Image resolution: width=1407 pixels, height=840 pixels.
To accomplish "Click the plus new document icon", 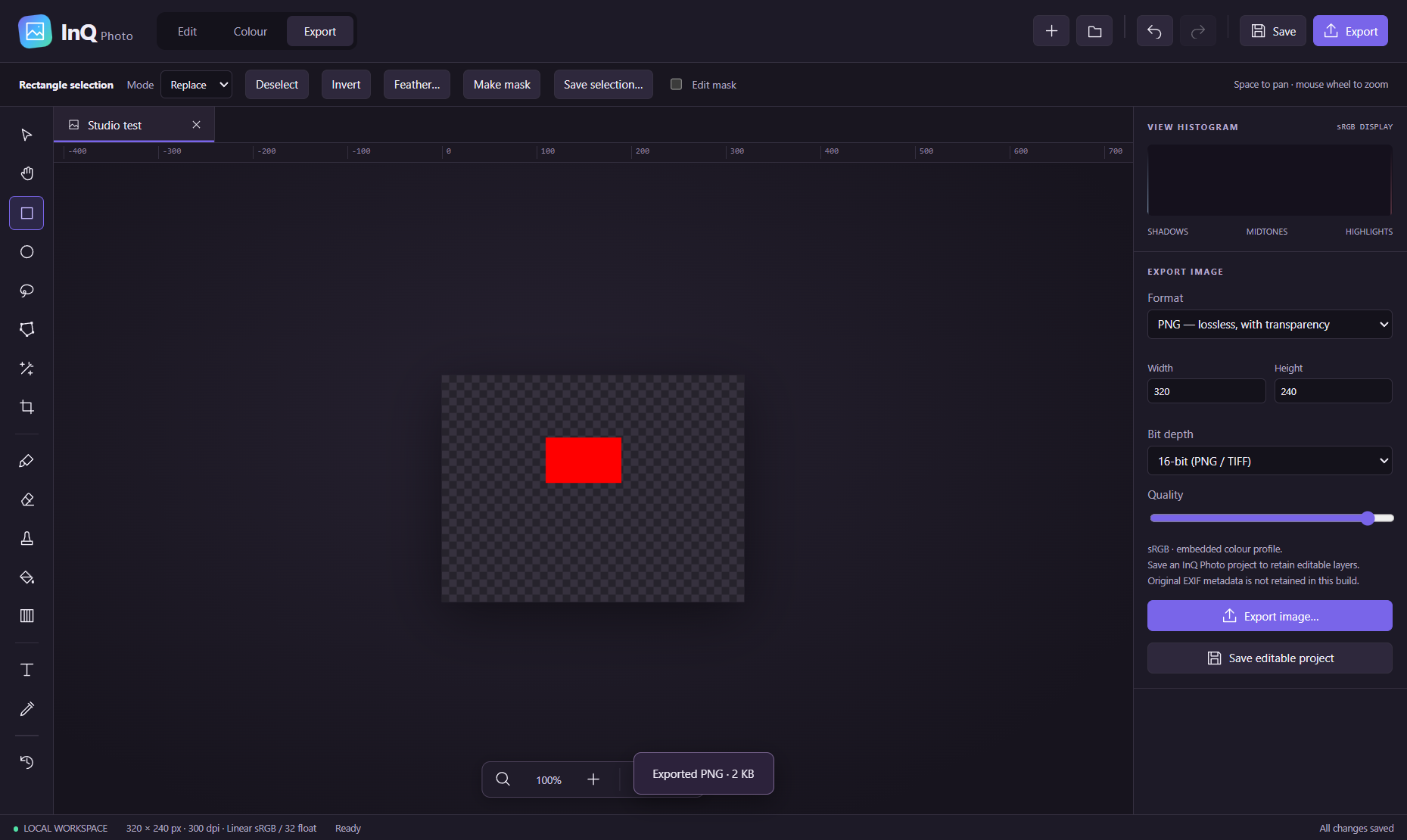I will pyautogui.click(x=1051, y=31).
